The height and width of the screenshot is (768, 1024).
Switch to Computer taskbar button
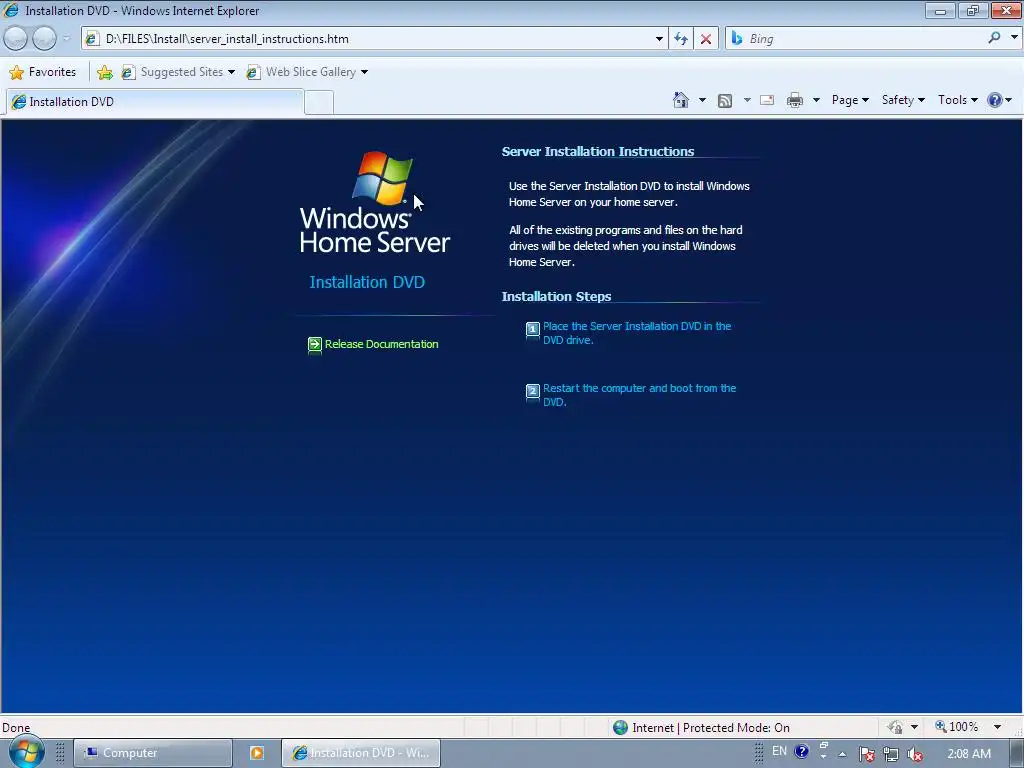152,753
